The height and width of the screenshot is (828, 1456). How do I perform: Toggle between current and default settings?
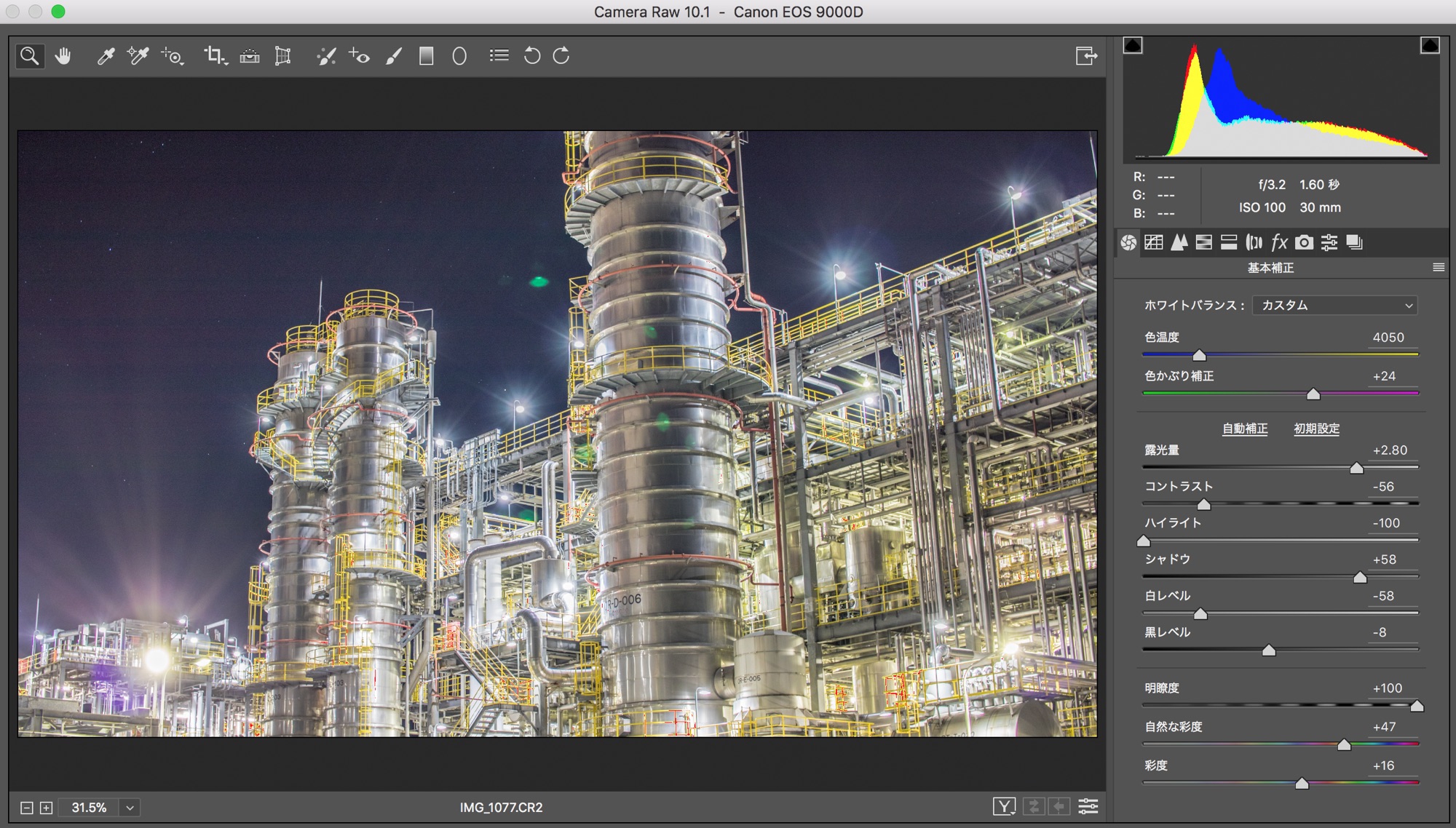tap(1088, 806)
